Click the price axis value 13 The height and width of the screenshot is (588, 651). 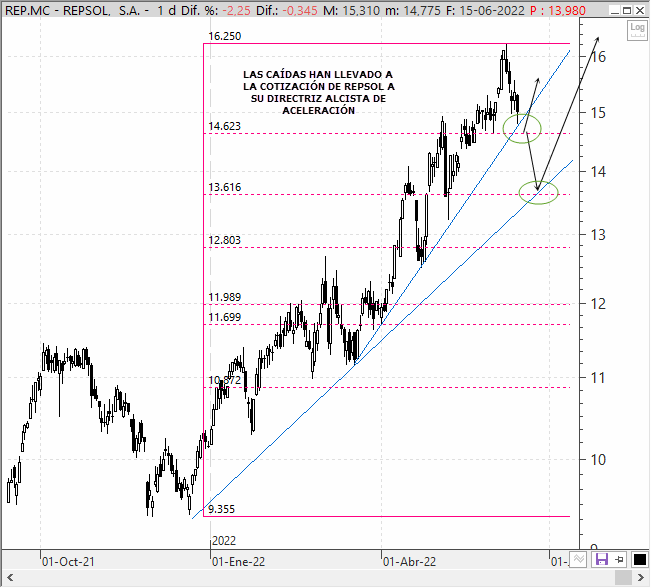tap(598, 235)
